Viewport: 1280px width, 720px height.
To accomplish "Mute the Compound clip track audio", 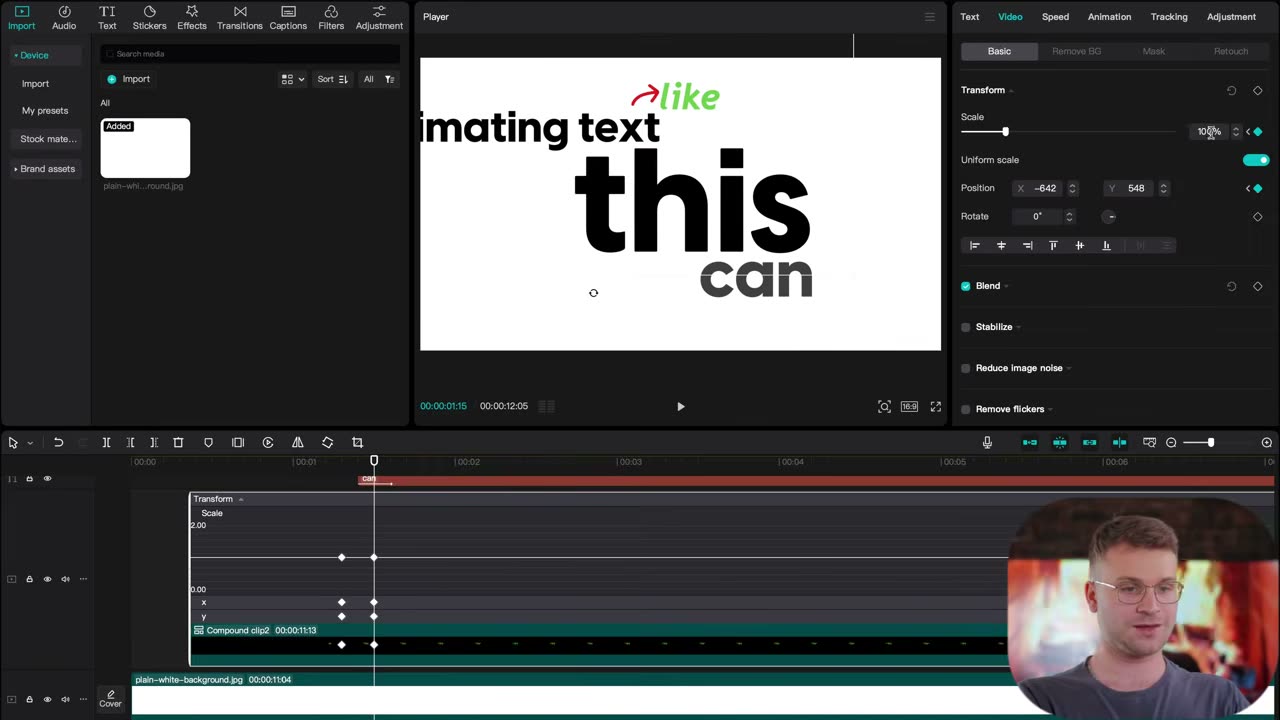I will (65, 579).
